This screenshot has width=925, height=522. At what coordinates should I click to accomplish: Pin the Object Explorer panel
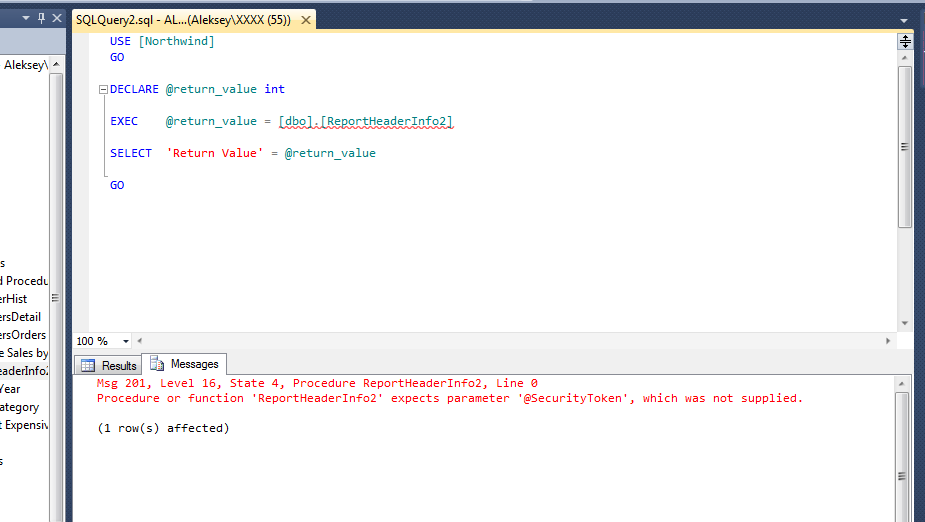41,18
